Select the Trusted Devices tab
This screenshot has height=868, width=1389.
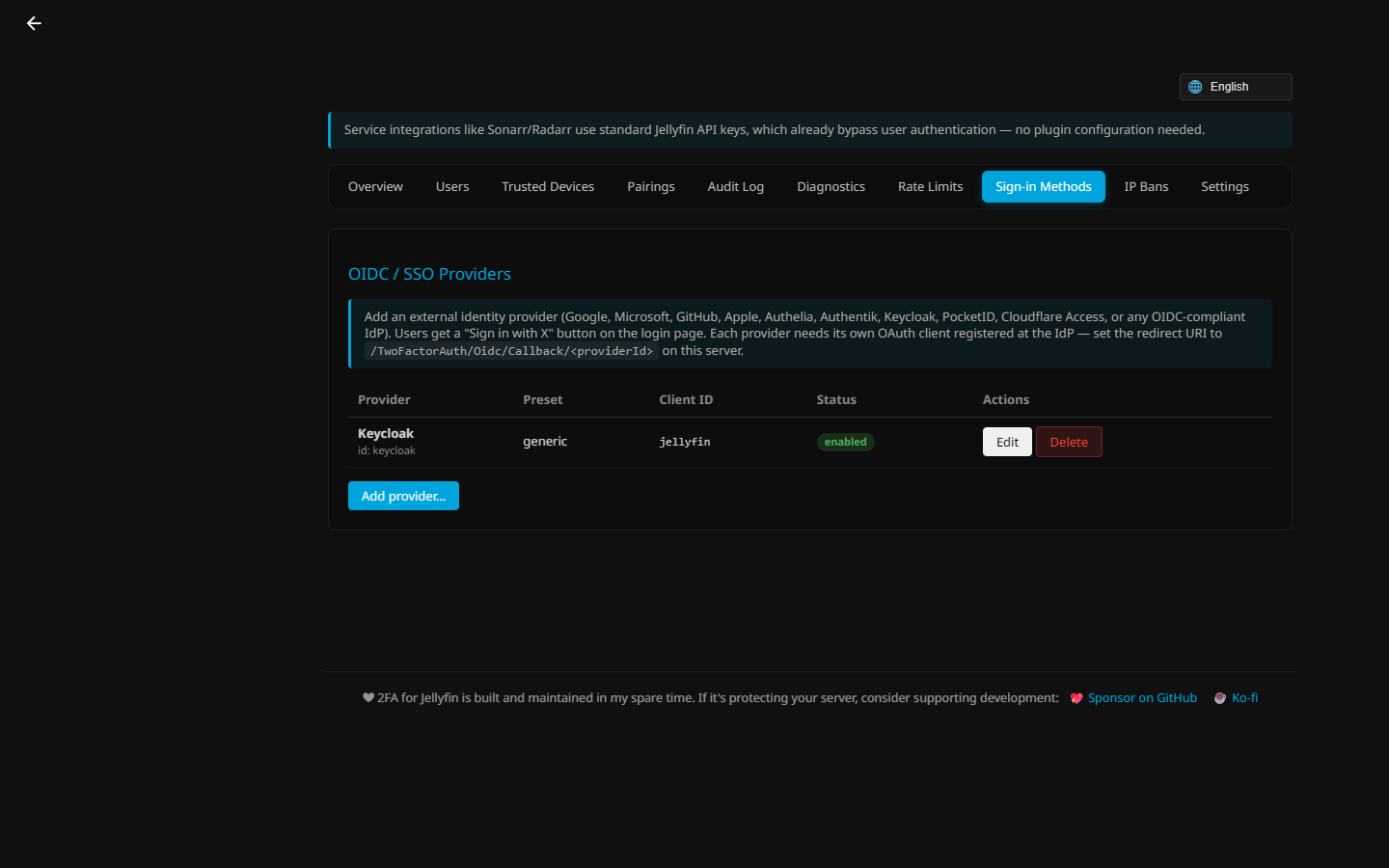coord(548,187)
